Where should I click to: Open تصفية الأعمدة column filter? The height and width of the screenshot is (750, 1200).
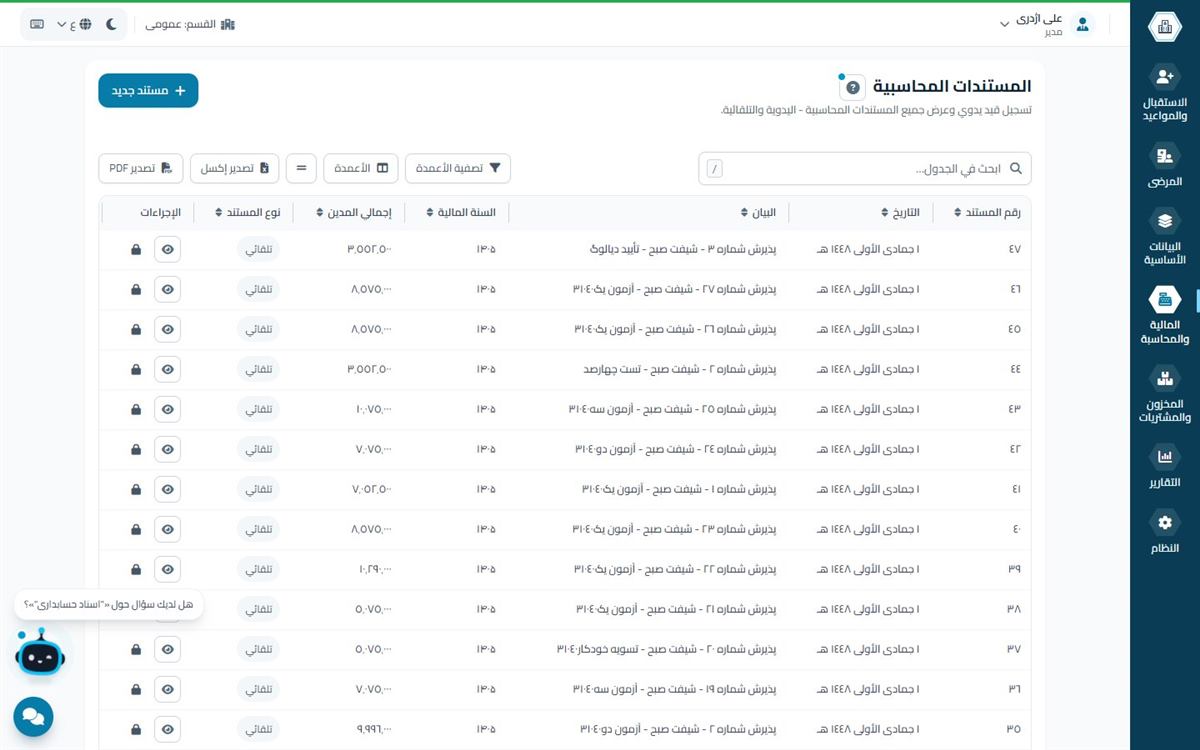click(458, 168)
